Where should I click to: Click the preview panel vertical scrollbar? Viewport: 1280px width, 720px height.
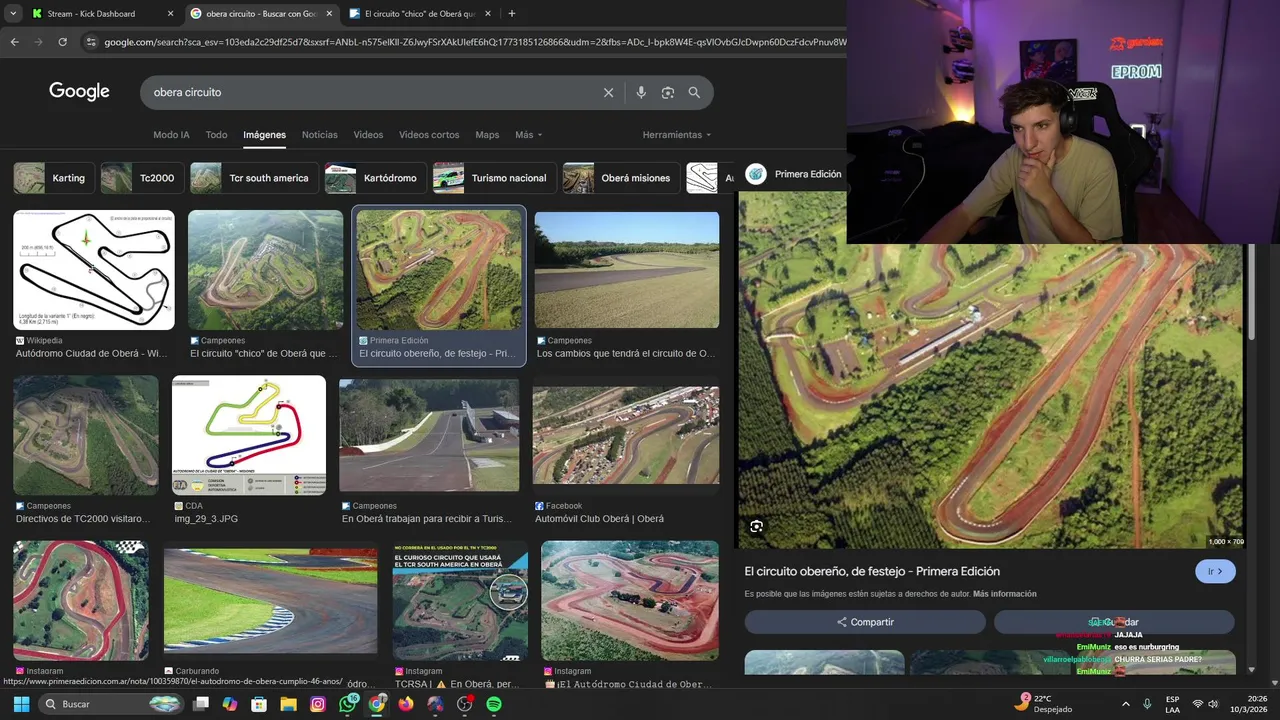1251,290
